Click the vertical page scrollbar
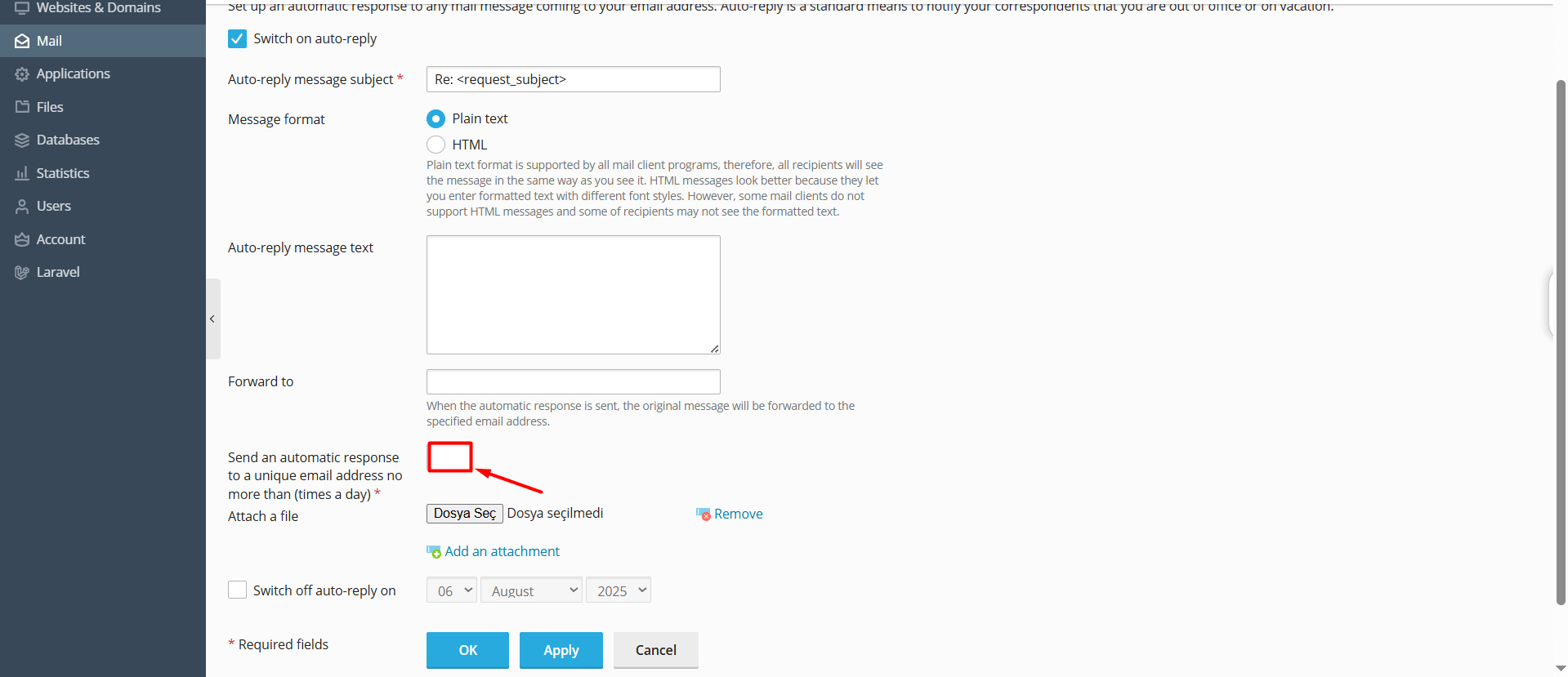The width and height of the screenshot is (1568, 677). [1561, 343]
